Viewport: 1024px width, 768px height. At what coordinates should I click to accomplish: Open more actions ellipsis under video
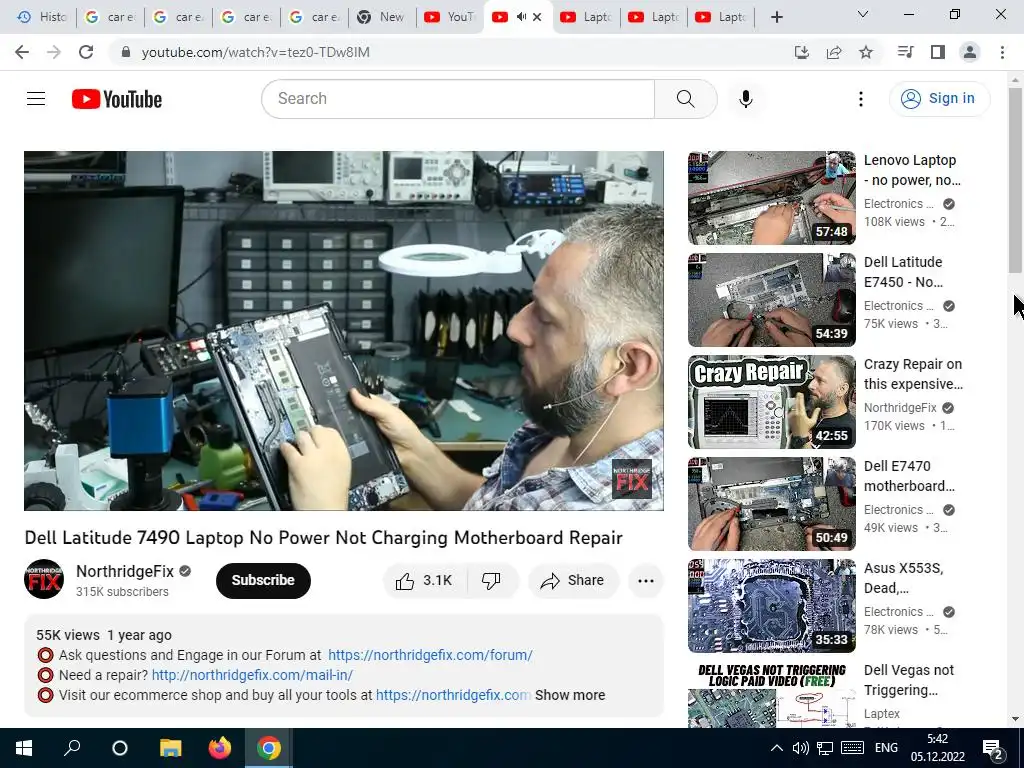click(x=646, y=581)
